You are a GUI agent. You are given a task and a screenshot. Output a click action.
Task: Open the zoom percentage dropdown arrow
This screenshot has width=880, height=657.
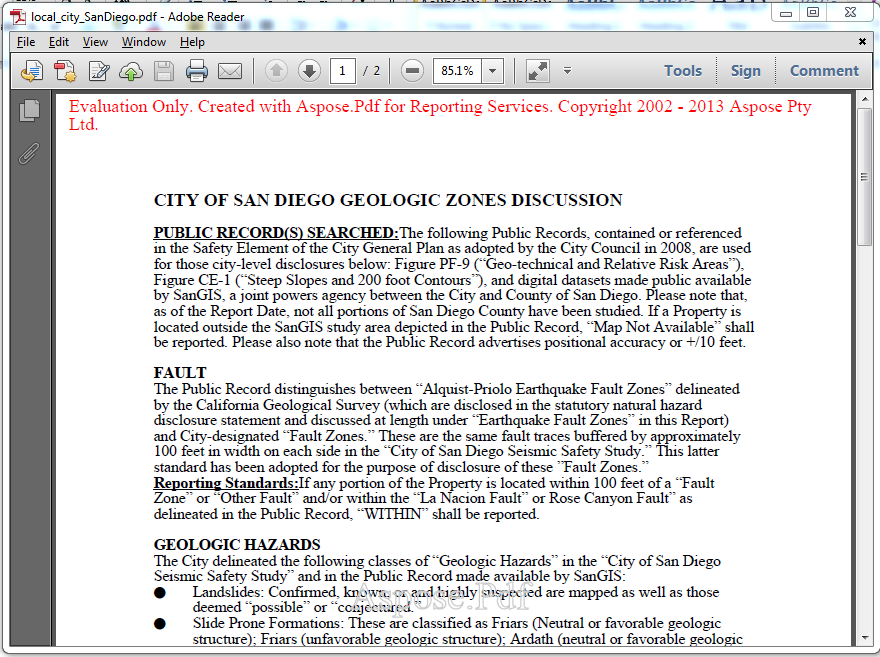492,71
